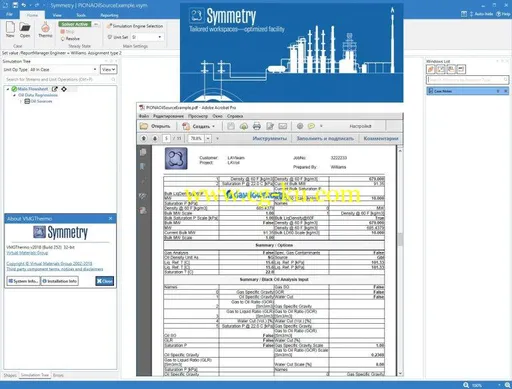This screenshot has height=389, width=512.
Task: Click the edit icon beside Main Flowsheet
Action: click(x=55, y=89)
